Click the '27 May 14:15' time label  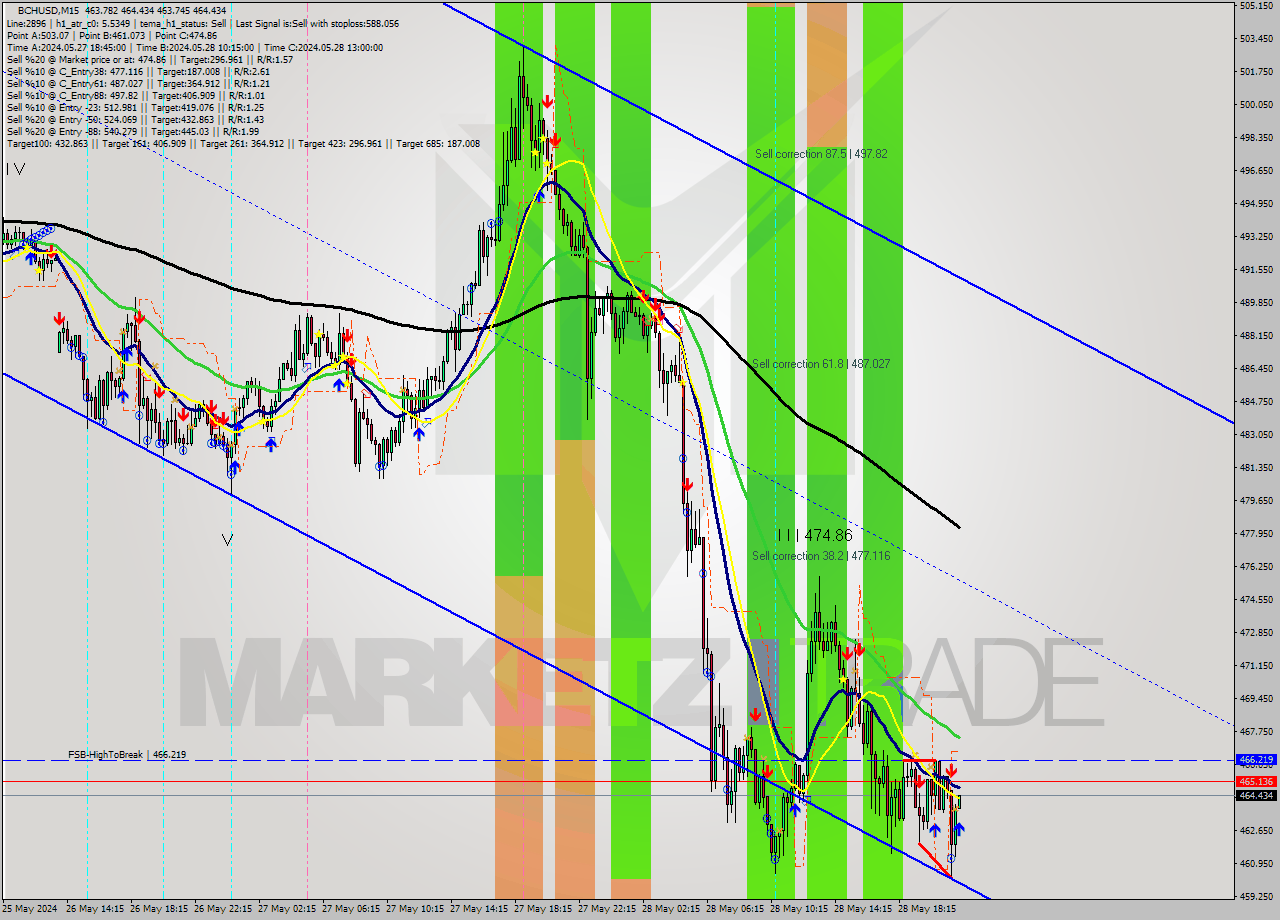(479, 909)
